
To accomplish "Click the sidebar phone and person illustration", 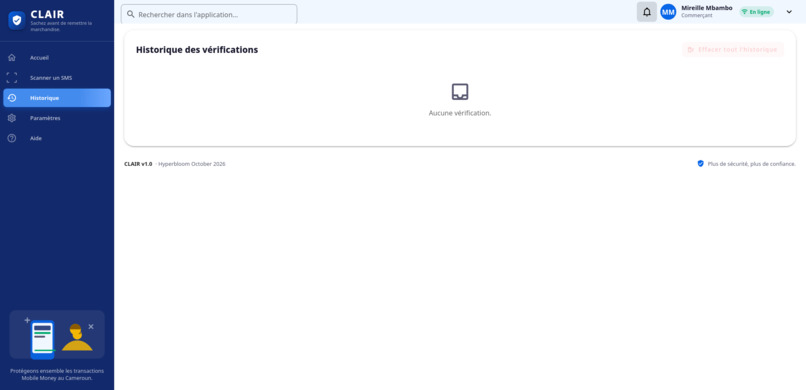I will point(57,335).
